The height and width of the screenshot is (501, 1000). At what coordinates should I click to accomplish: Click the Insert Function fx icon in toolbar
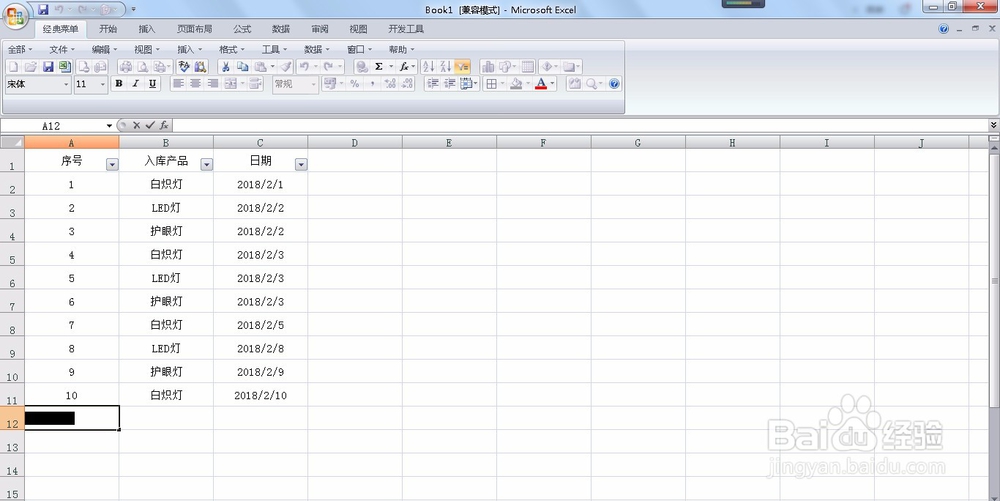(x=404, y=66)
